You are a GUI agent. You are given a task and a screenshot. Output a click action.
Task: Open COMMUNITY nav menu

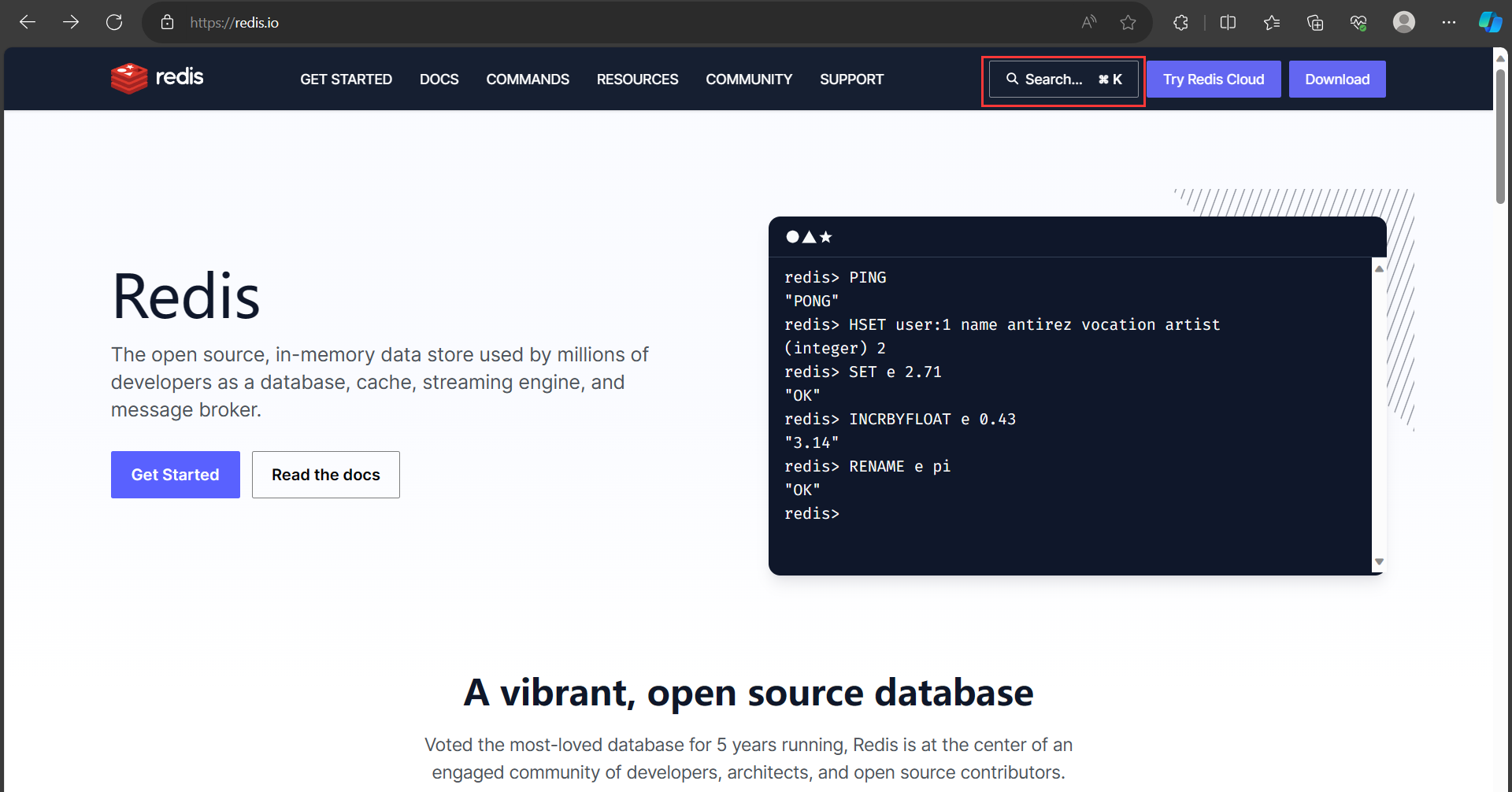[749, 80]
